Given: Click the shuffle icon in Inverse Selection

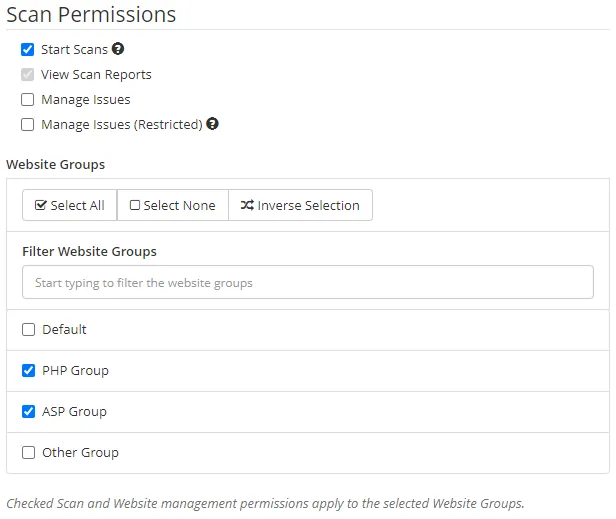Looking at the screenshot, I should tap(247, 206).
